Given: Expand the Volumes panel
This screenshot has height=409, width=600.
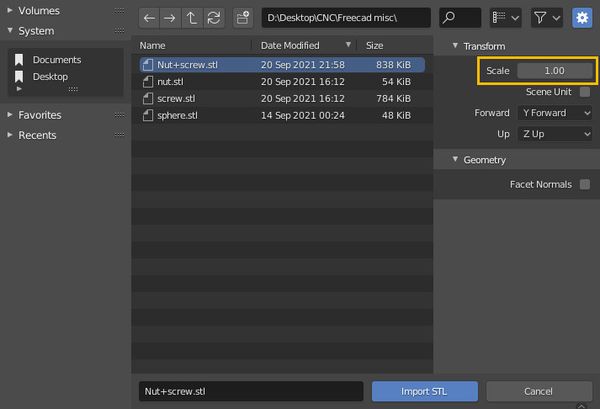Looking at the screenshot, I should (10, 10).
